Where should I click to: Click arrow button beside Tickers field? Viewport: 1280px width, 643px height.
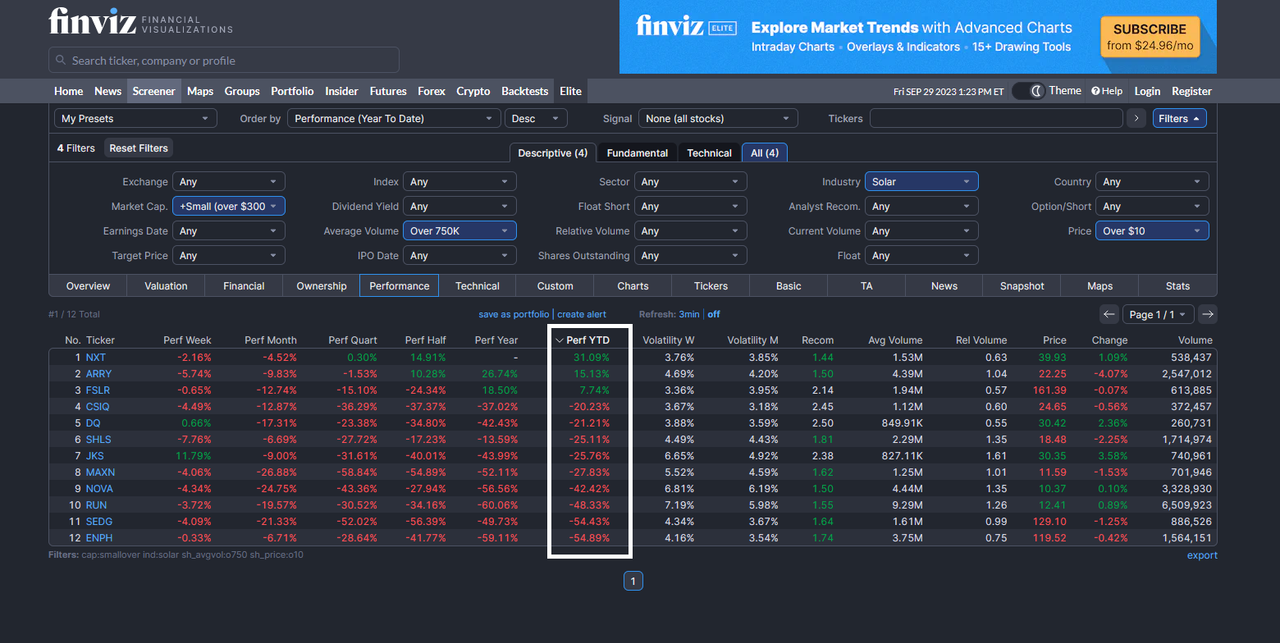[1136, 118]
